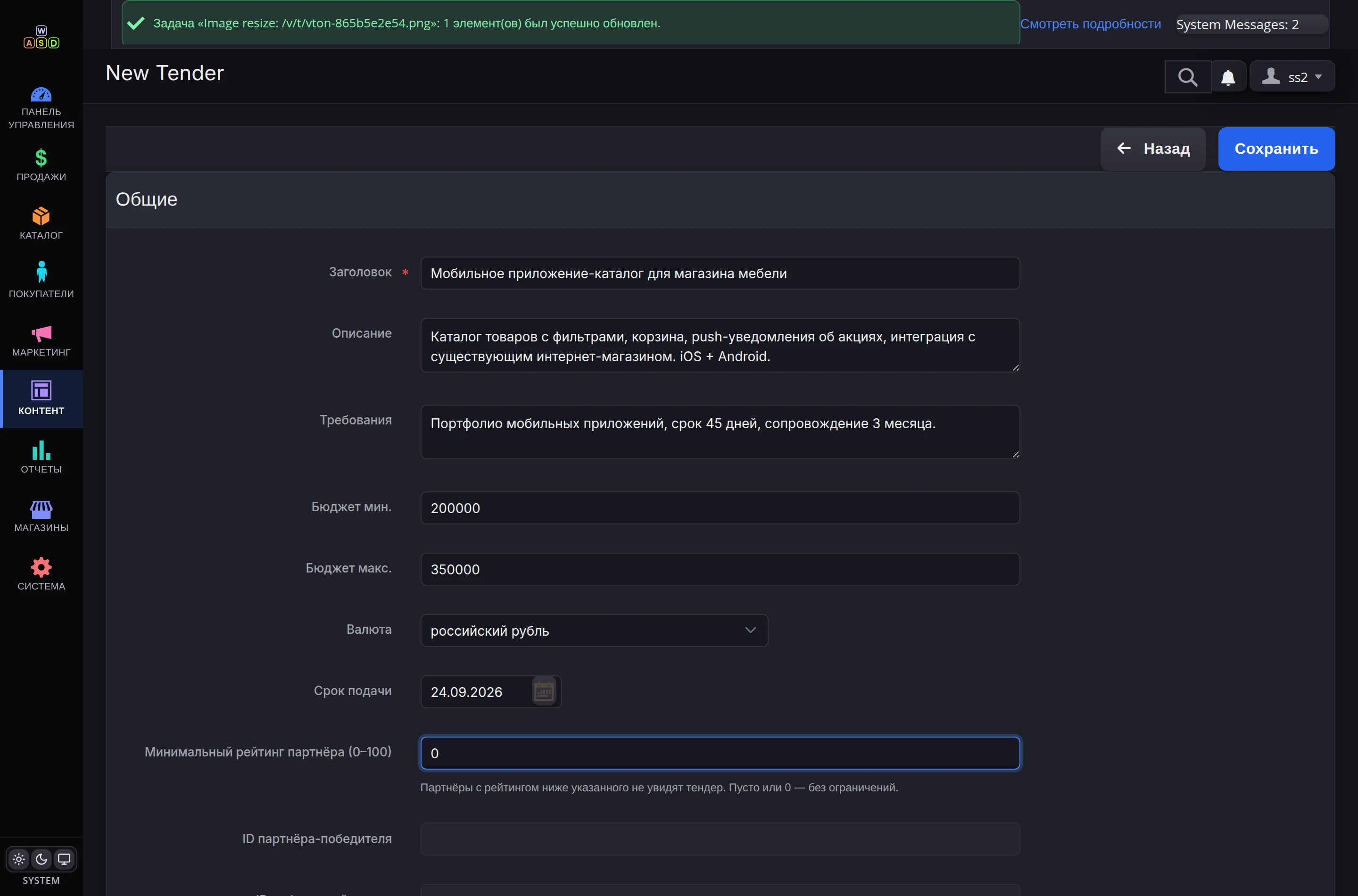This screenshot has width=1358, height=896.
Task: Select system theme monitor toggle
Action: (x=64, y=859)
